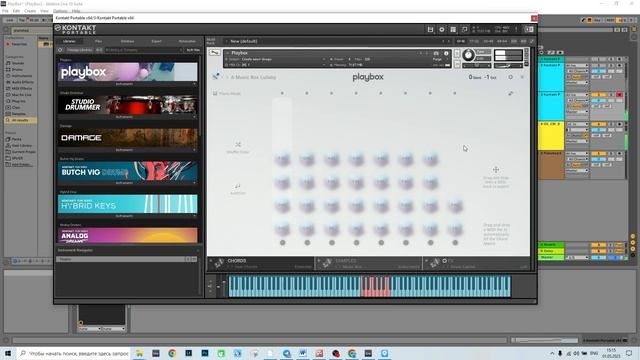Screen dimensions: 640x360
Task: Click the save icon in Kontakt header
Action: pos(430,29)
